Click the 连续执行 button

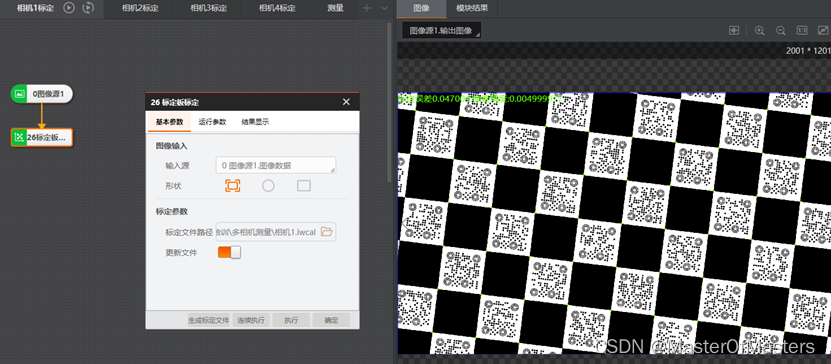pyautogui.click(x=251, y=320)
